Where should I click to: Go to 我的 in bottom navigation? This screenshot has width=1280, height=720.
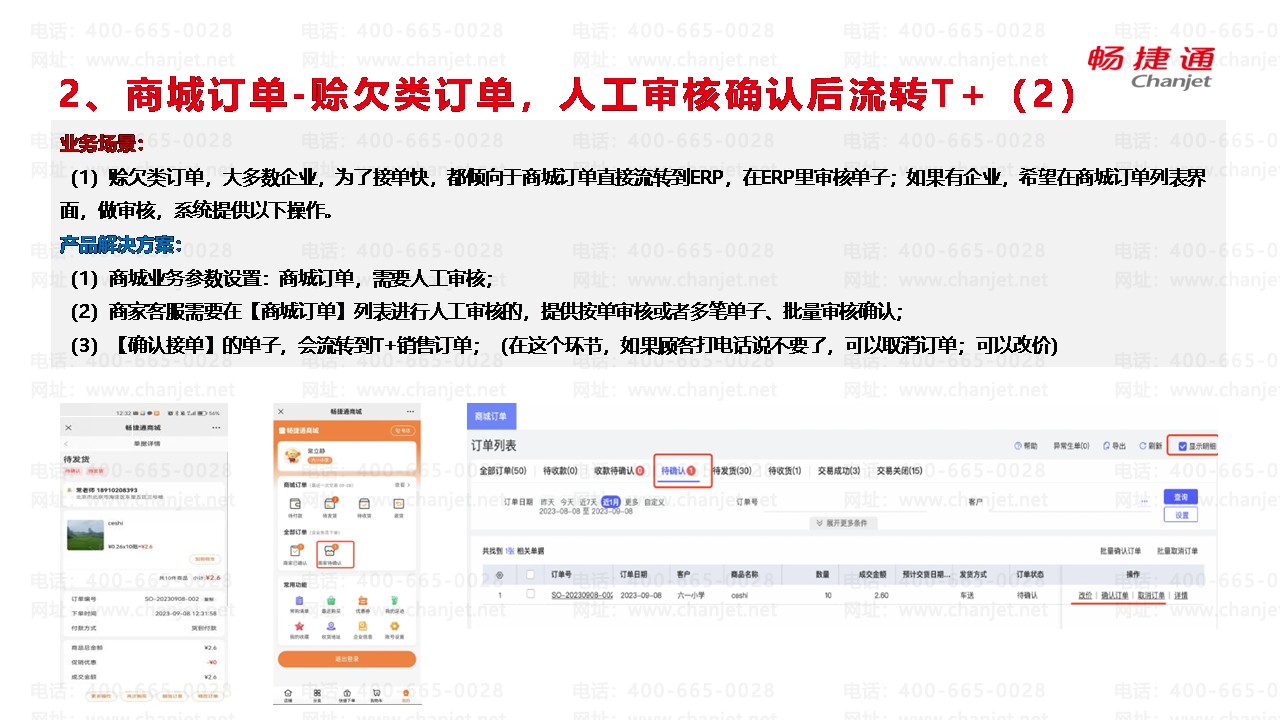tap(405, 694)
